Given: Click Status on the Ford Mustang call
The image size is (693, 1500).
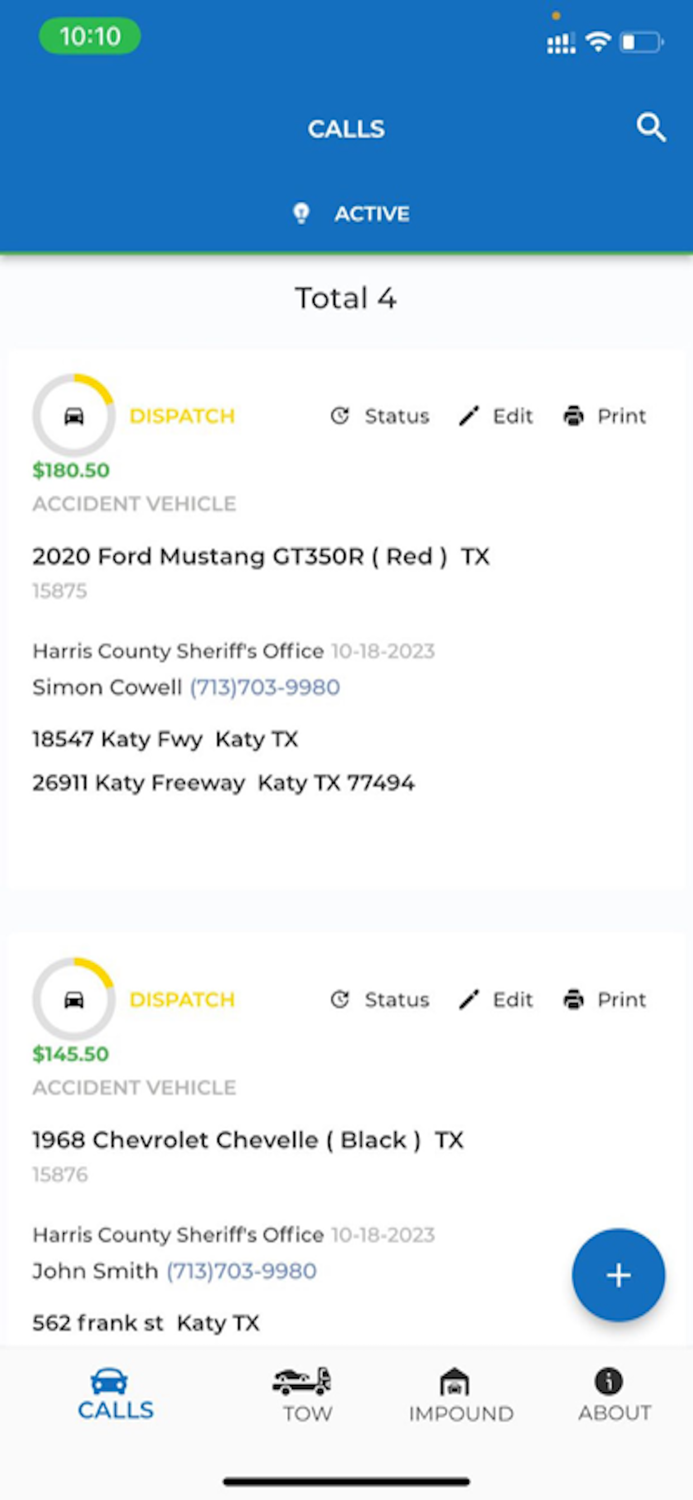Looking at the screenshot, I should pyautogui.click(x=380, y=416).
